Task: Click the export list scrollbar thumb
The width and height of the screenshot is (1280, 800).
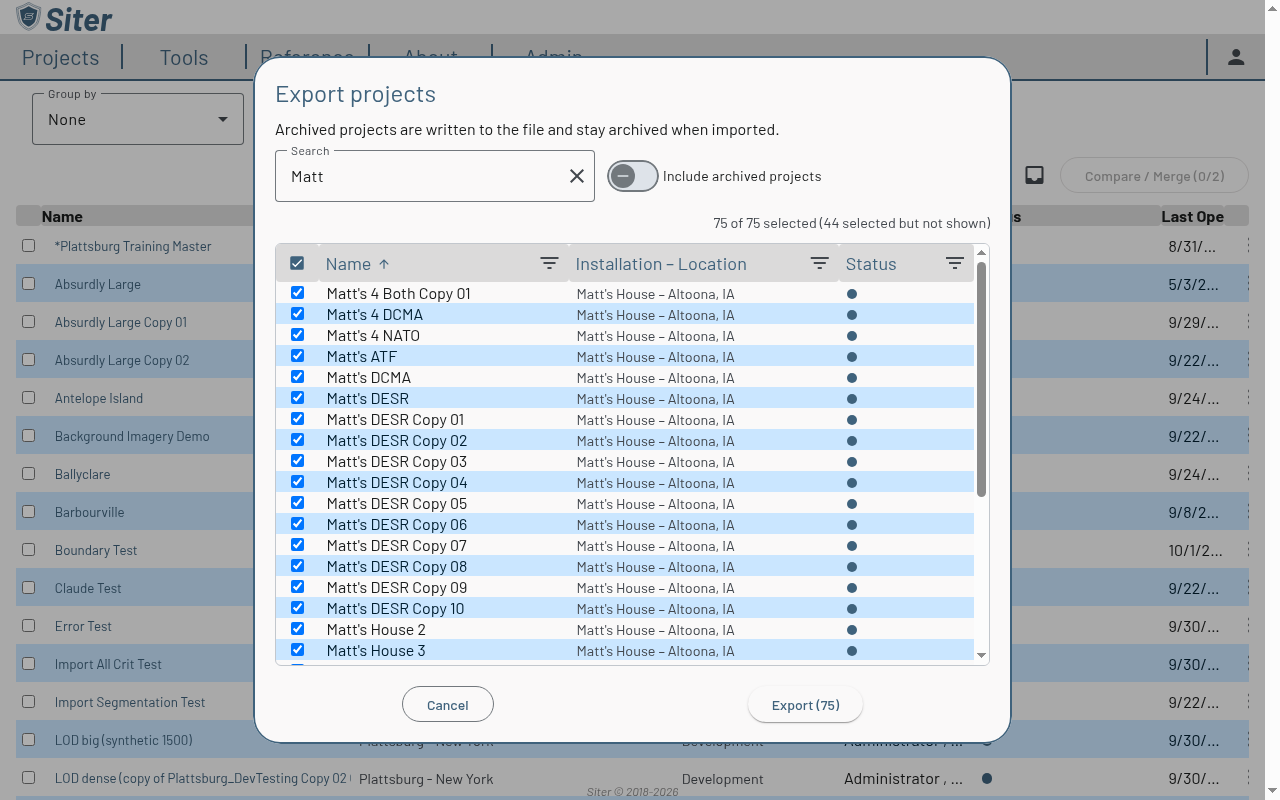Action: [x=981, y=379]
